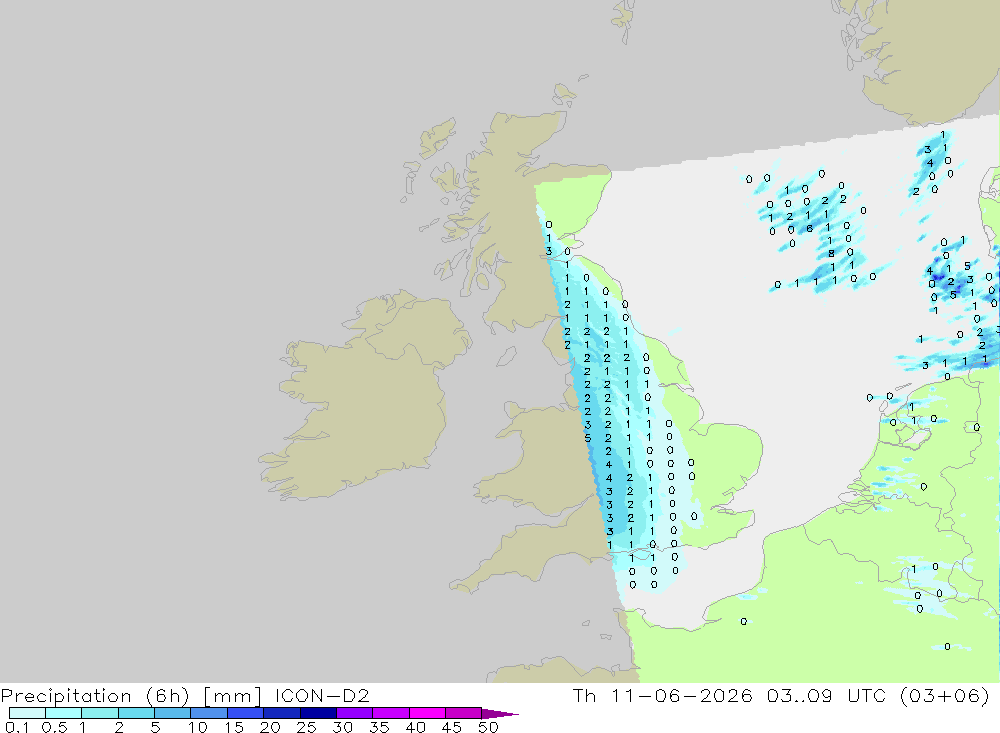This screenshot has height=733, width=1000.
Task: Click the '25' legend scale label
Action: click(306, 727)
